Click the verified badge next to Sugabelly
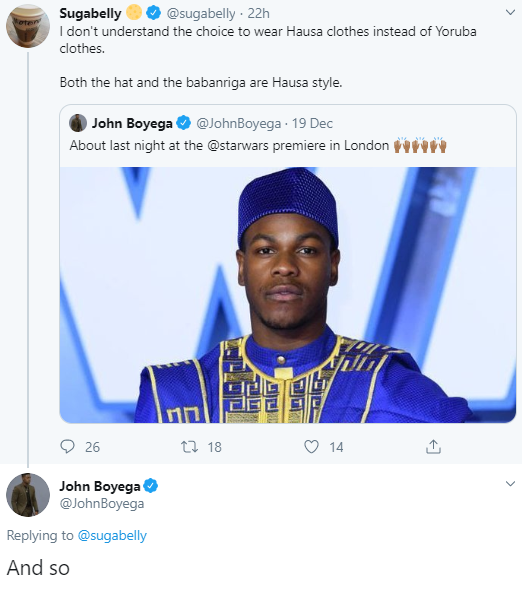 point(153,14)
